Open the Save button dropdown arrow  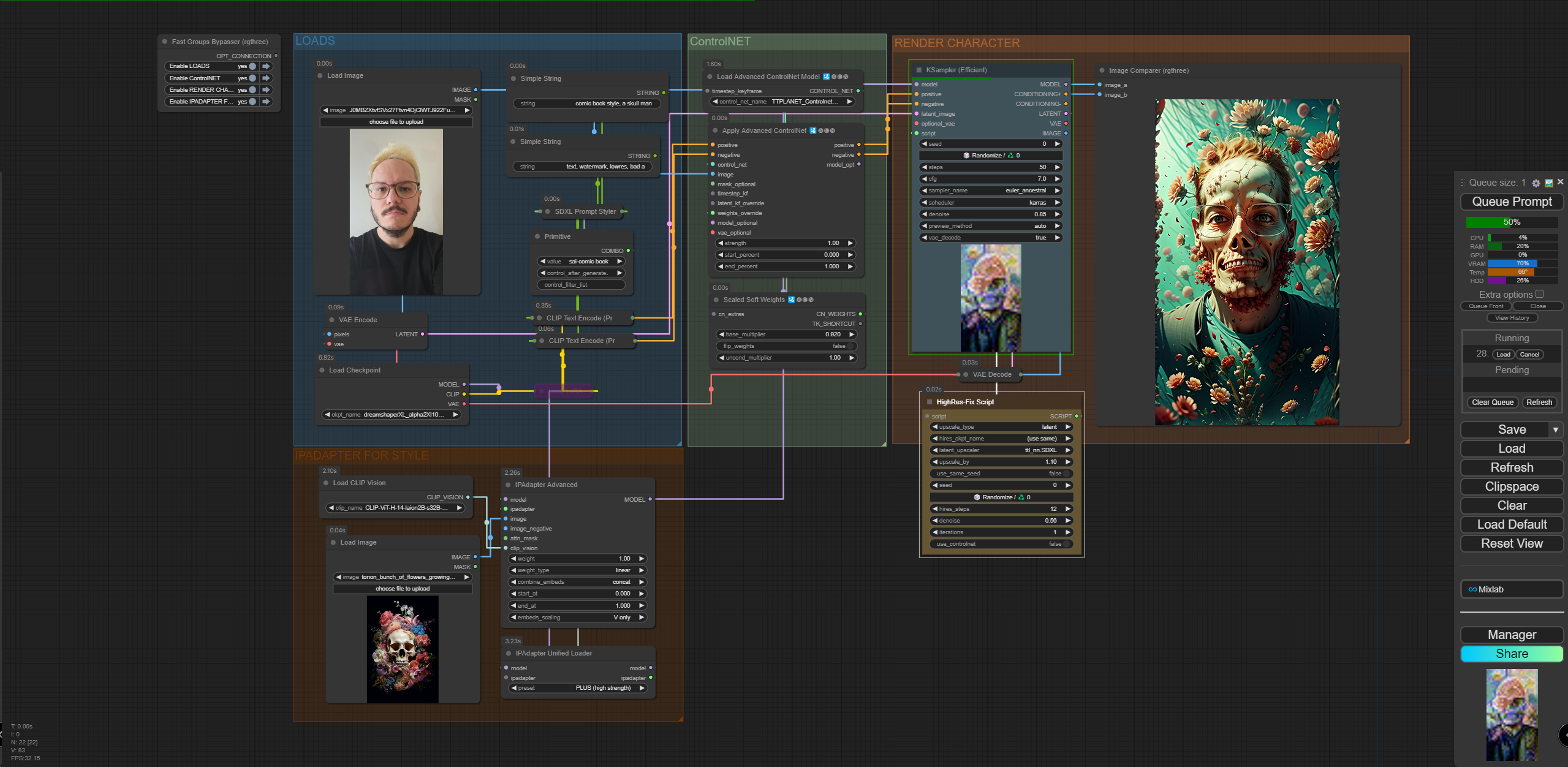[1555, 430]
